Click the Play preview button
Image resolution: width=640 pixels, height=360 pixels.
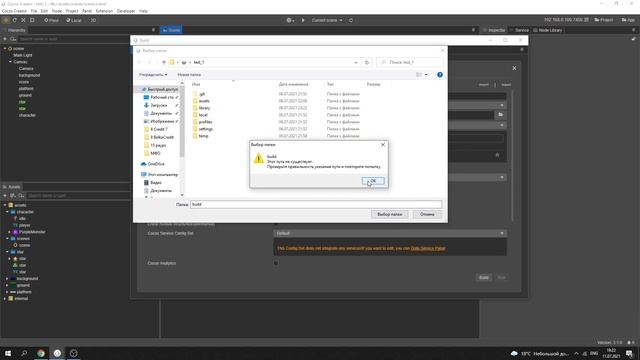pyautogui.click(x=303, y=20)
